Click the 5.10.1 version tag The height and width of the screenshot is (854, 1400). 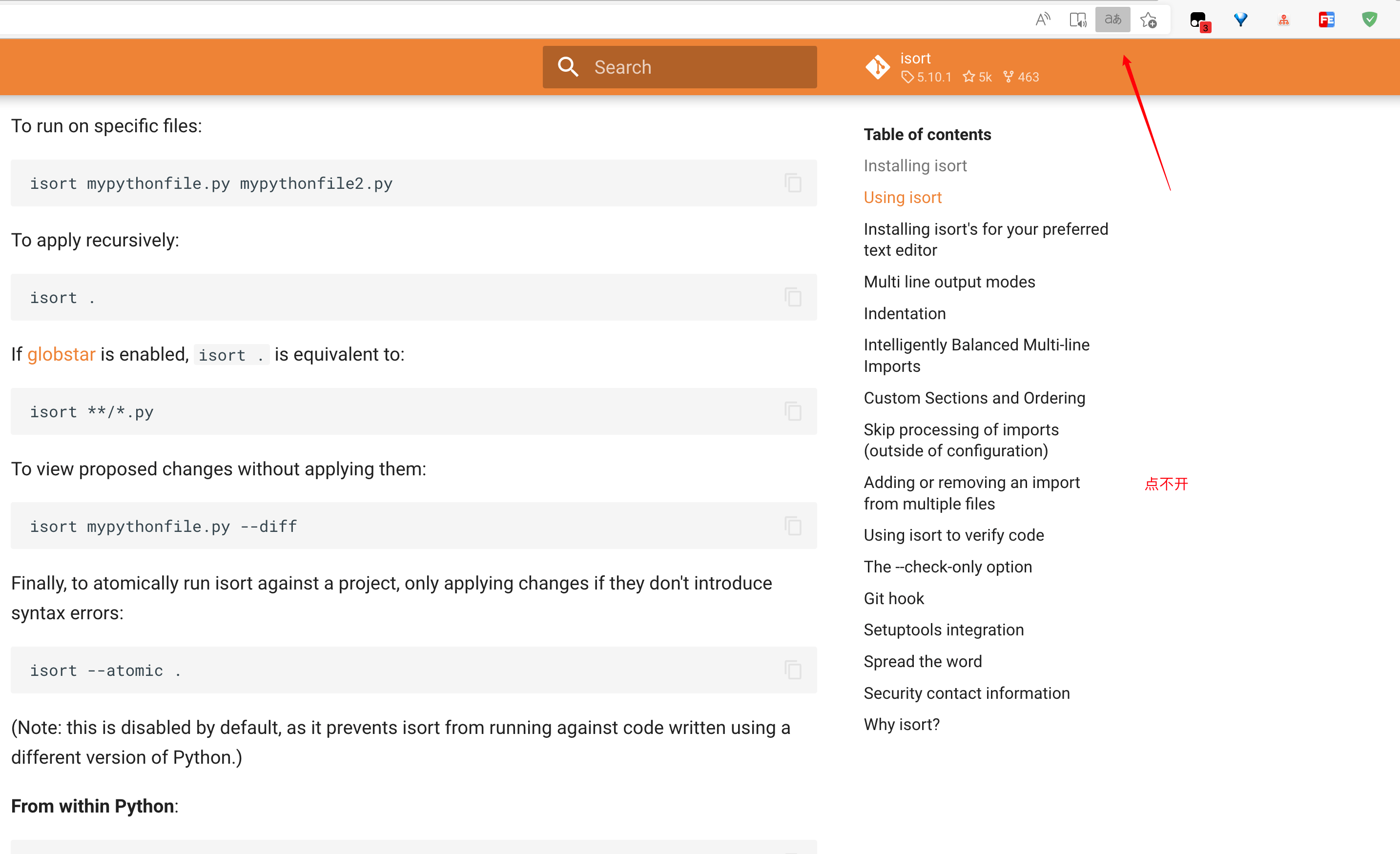click(926, 77)
